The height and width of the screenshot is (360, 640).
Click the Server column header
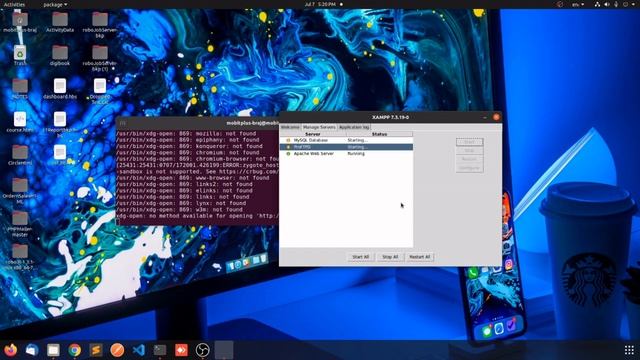[313, 134]
